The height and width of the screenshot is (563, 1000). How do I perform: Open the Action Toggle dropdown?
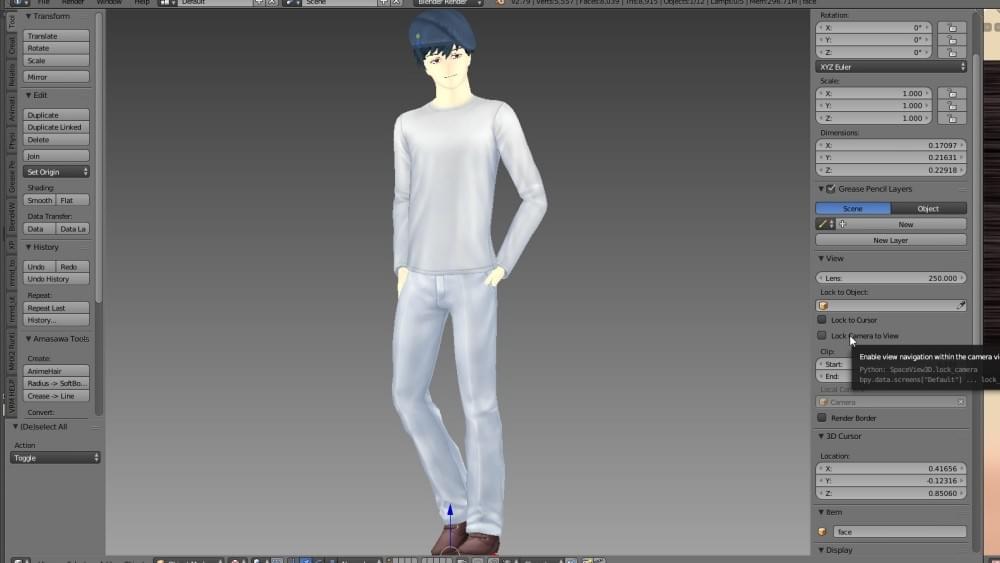(x=55, y=458)
